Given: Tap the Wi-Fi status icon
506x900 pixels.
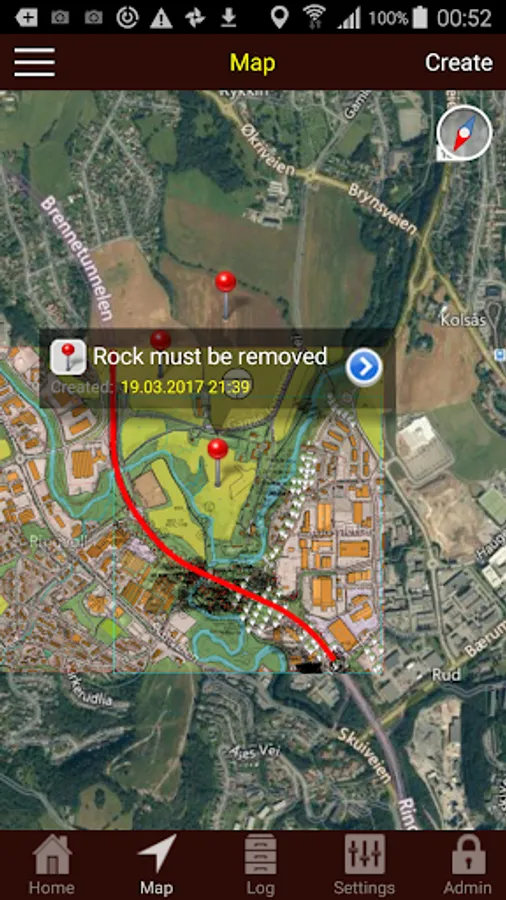Looking at the screenshot, I should pos(314,17).
